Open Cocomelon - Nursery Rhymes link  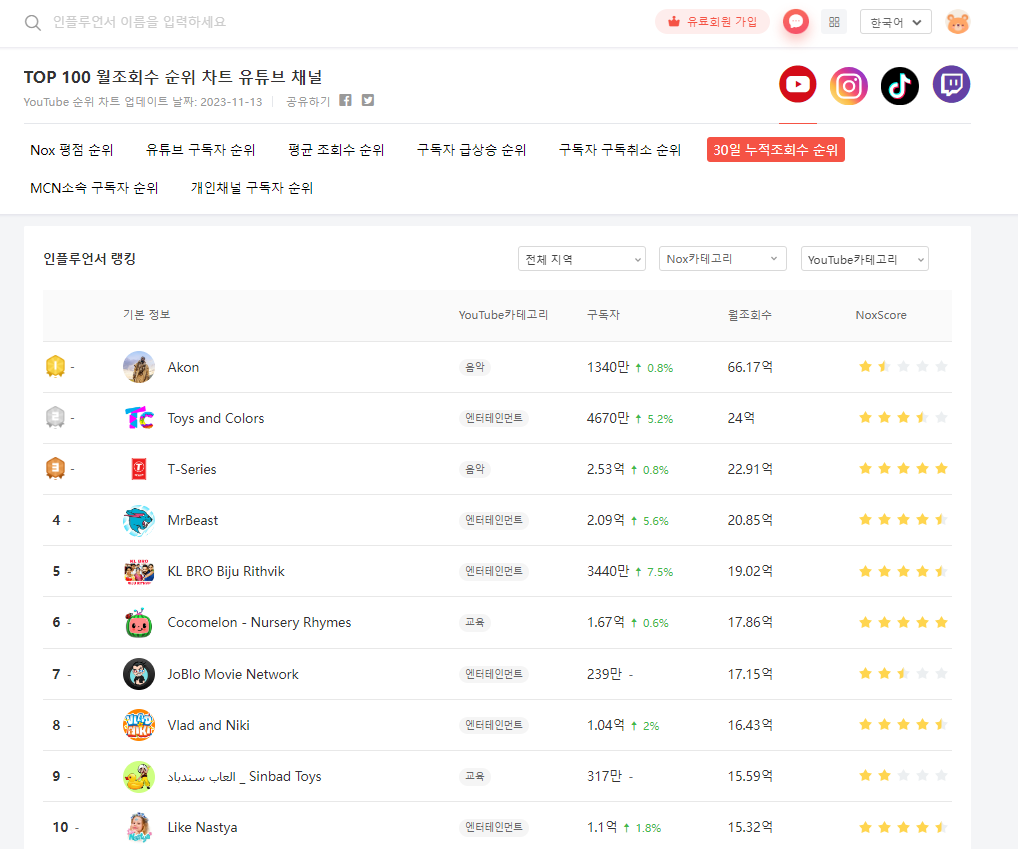point(259,622)
